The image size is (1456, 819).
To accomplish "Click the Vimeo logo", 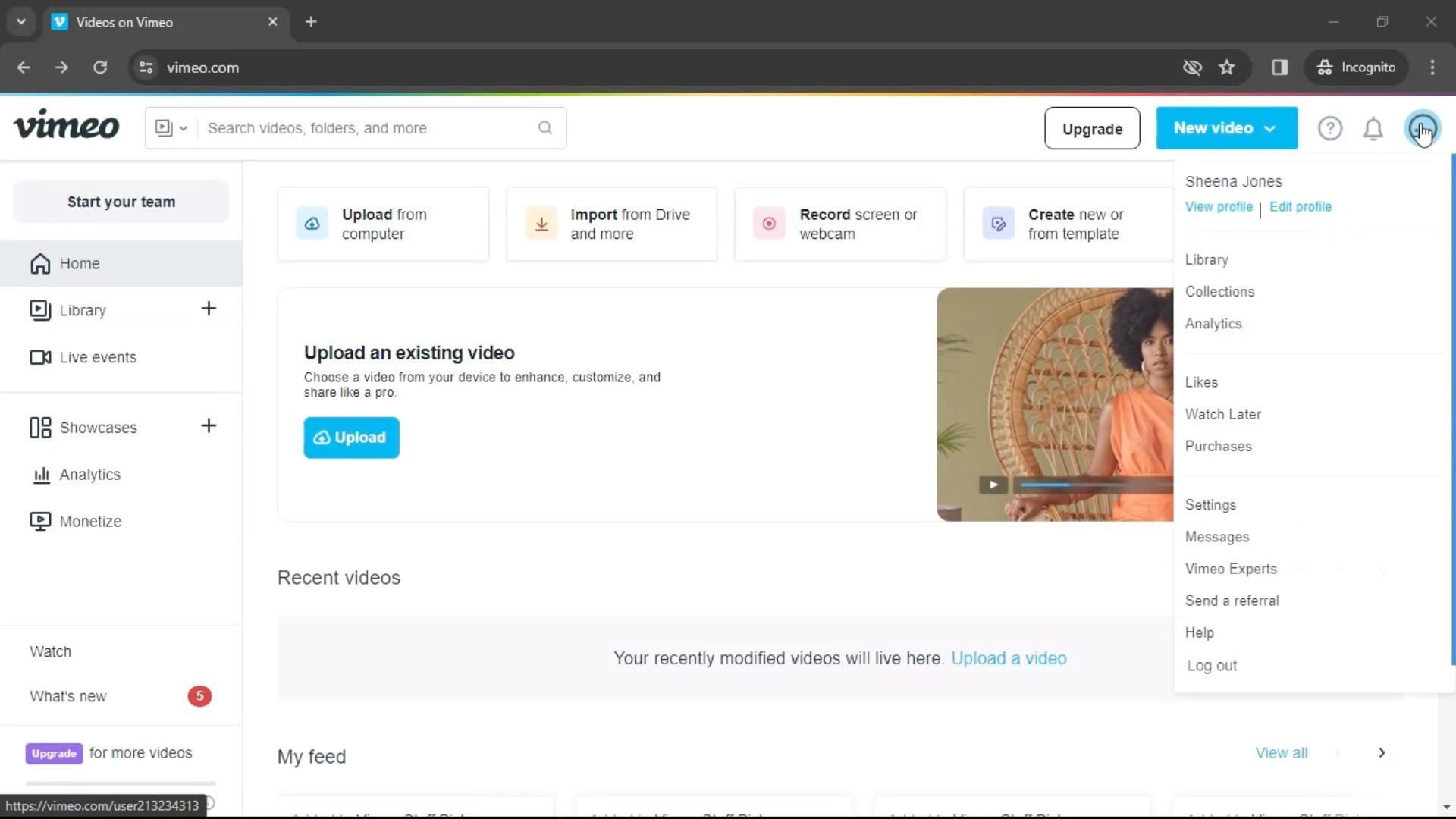I will pyautogui.click(x=66, y=126).
